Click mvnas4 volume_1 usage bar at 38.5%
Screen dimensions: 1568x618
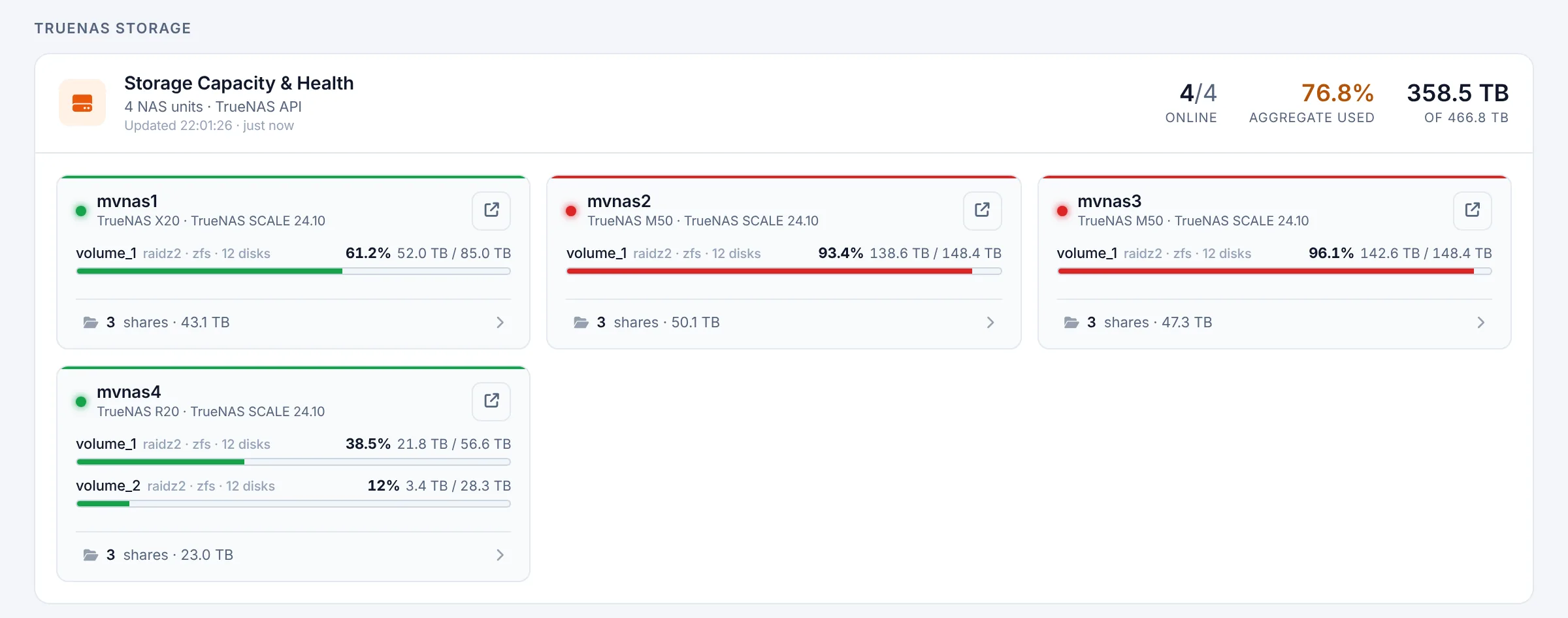point(293,462)
